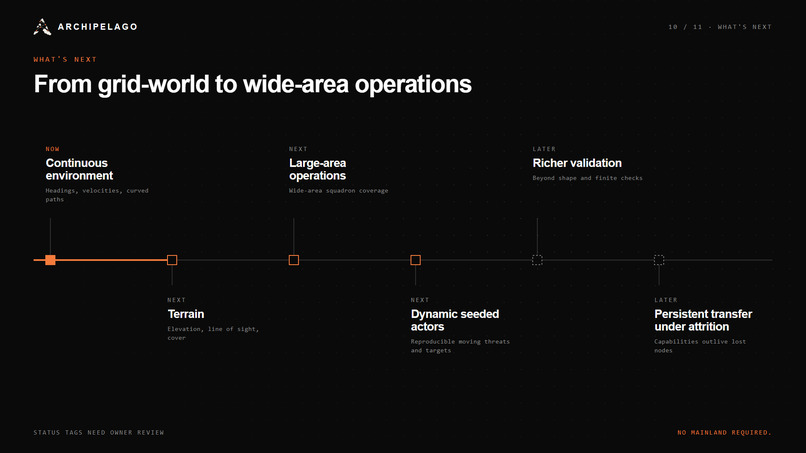Viewport: 806px width, 453px height.
Task: Click the 'Persistent transfer under attrition' title
Action: point(703,320)
